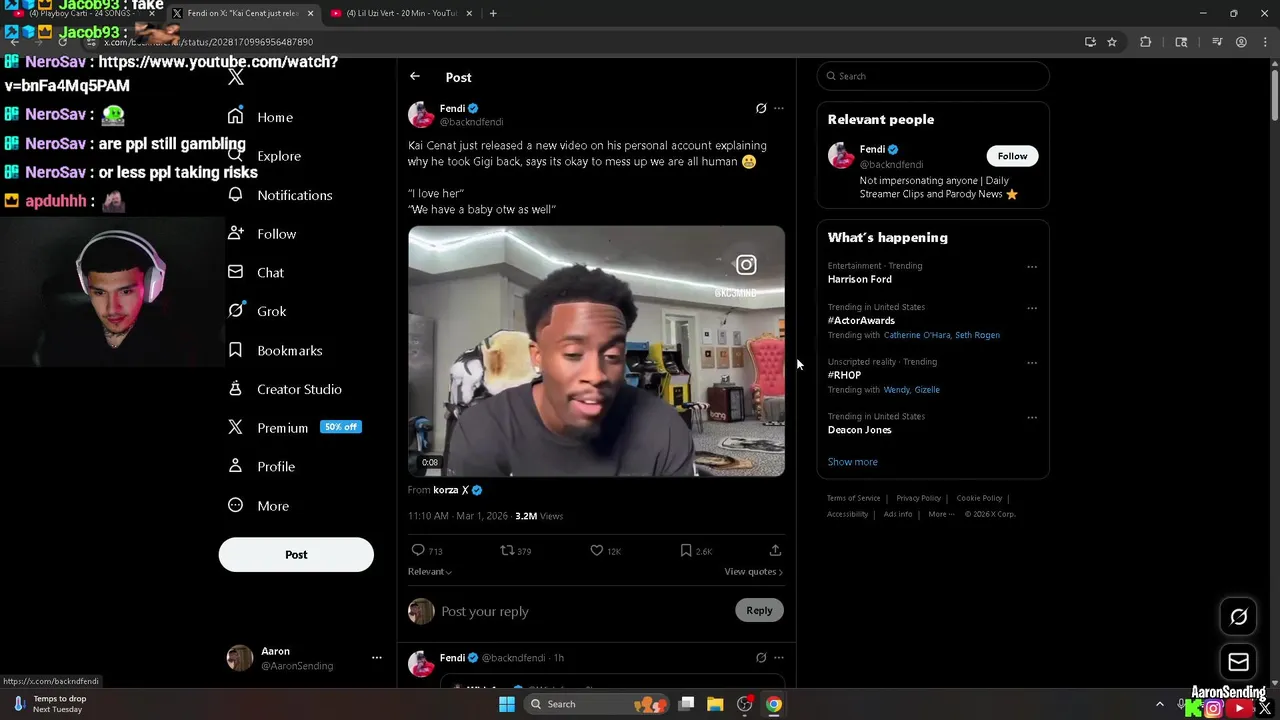Image resolution: width=1280 pixels, height=720 pixels.
Task: Open the Cookie Policy link
Action: coord(979,498)
